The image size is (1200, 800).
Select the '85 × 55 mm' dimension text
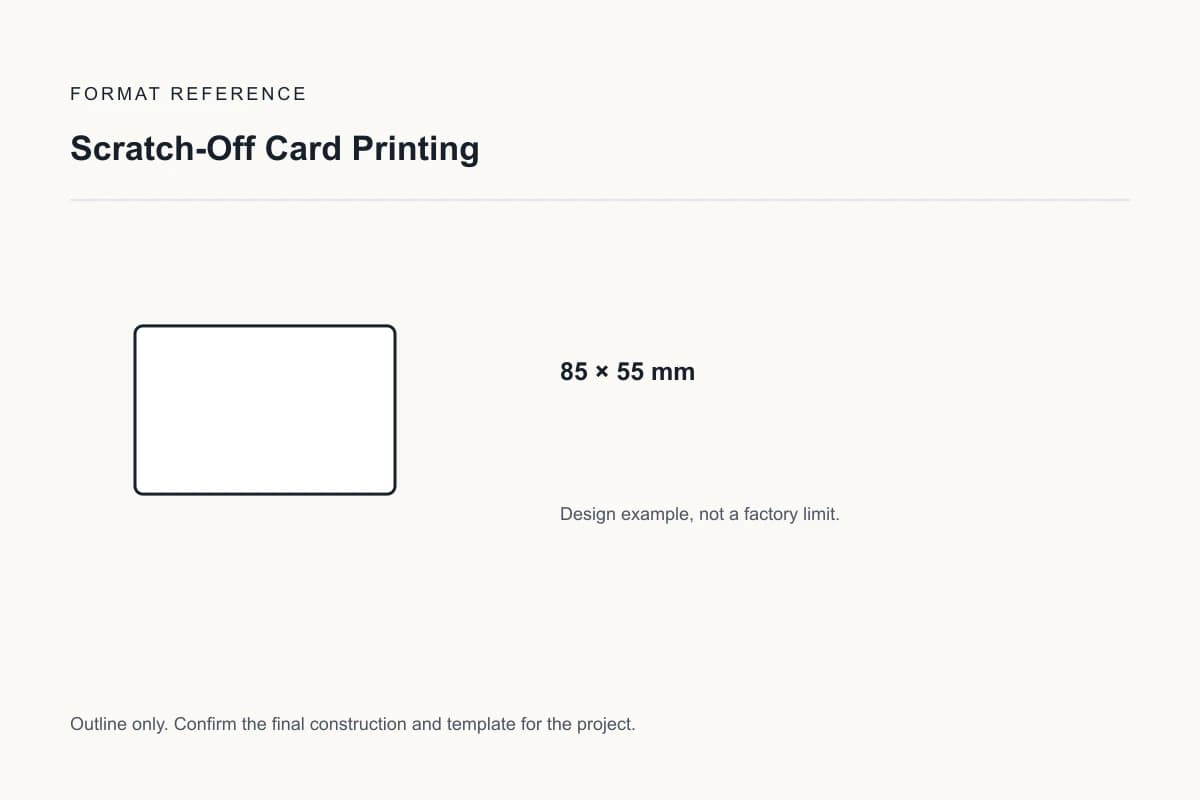[x=628, y=372]
